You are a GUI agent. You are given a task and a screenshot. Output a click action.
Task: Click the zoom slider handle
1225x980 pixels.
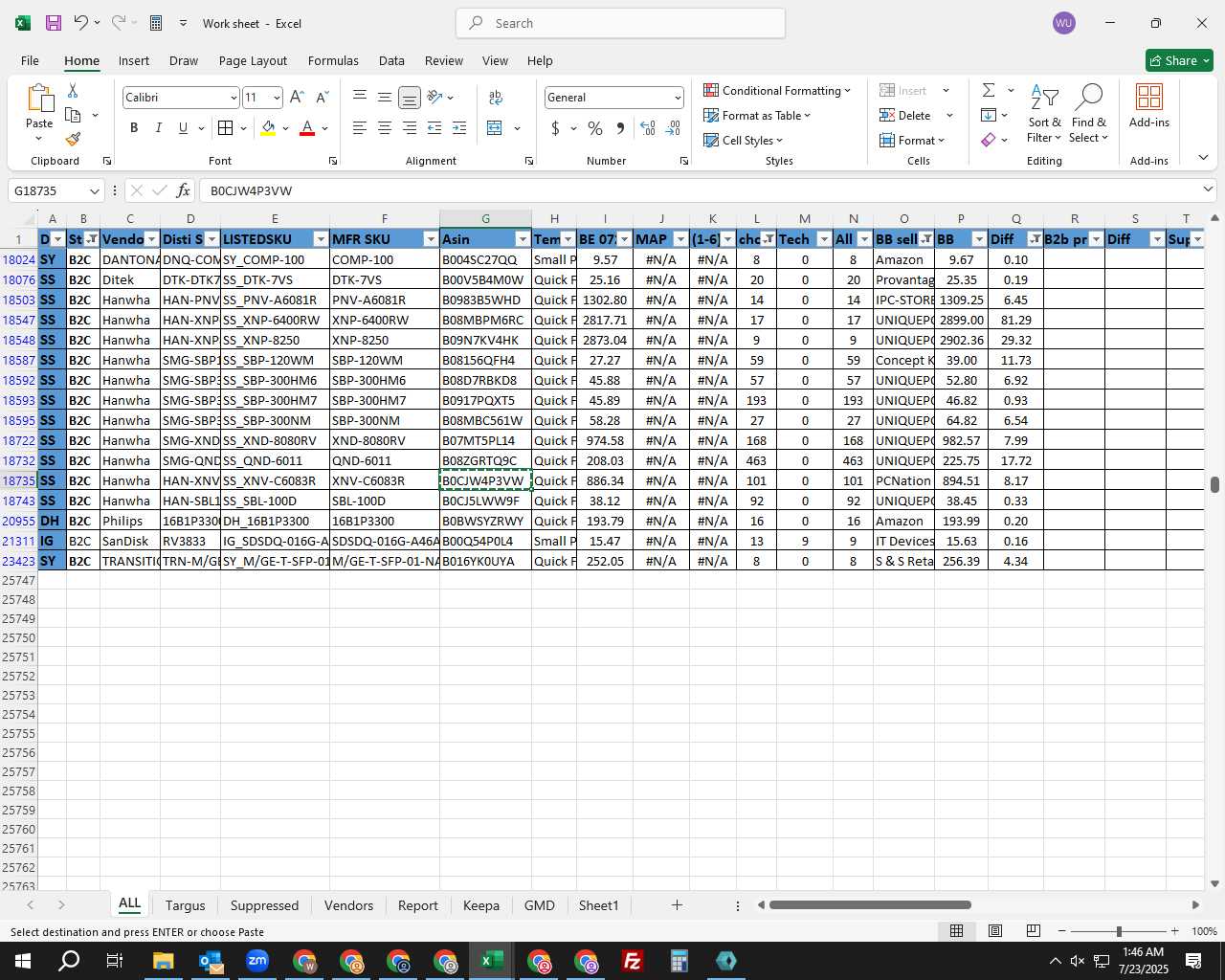click(x=1118, y=931)
